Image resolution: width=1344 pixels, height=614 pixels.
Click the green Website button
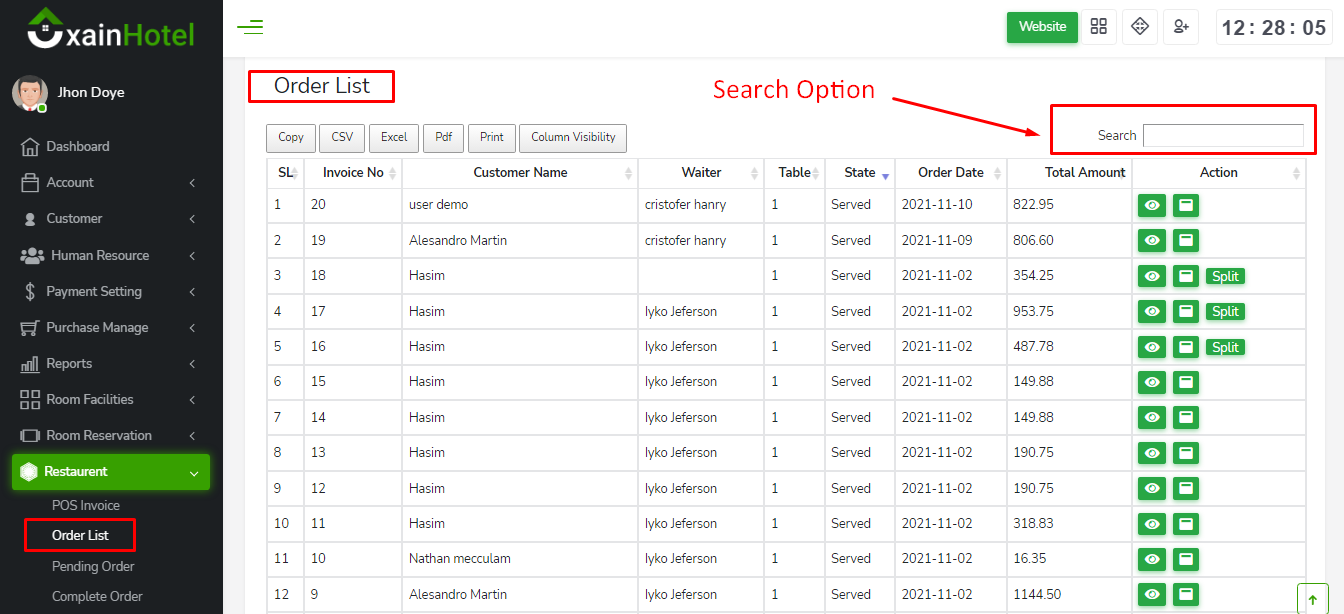tap(1042, 27)
